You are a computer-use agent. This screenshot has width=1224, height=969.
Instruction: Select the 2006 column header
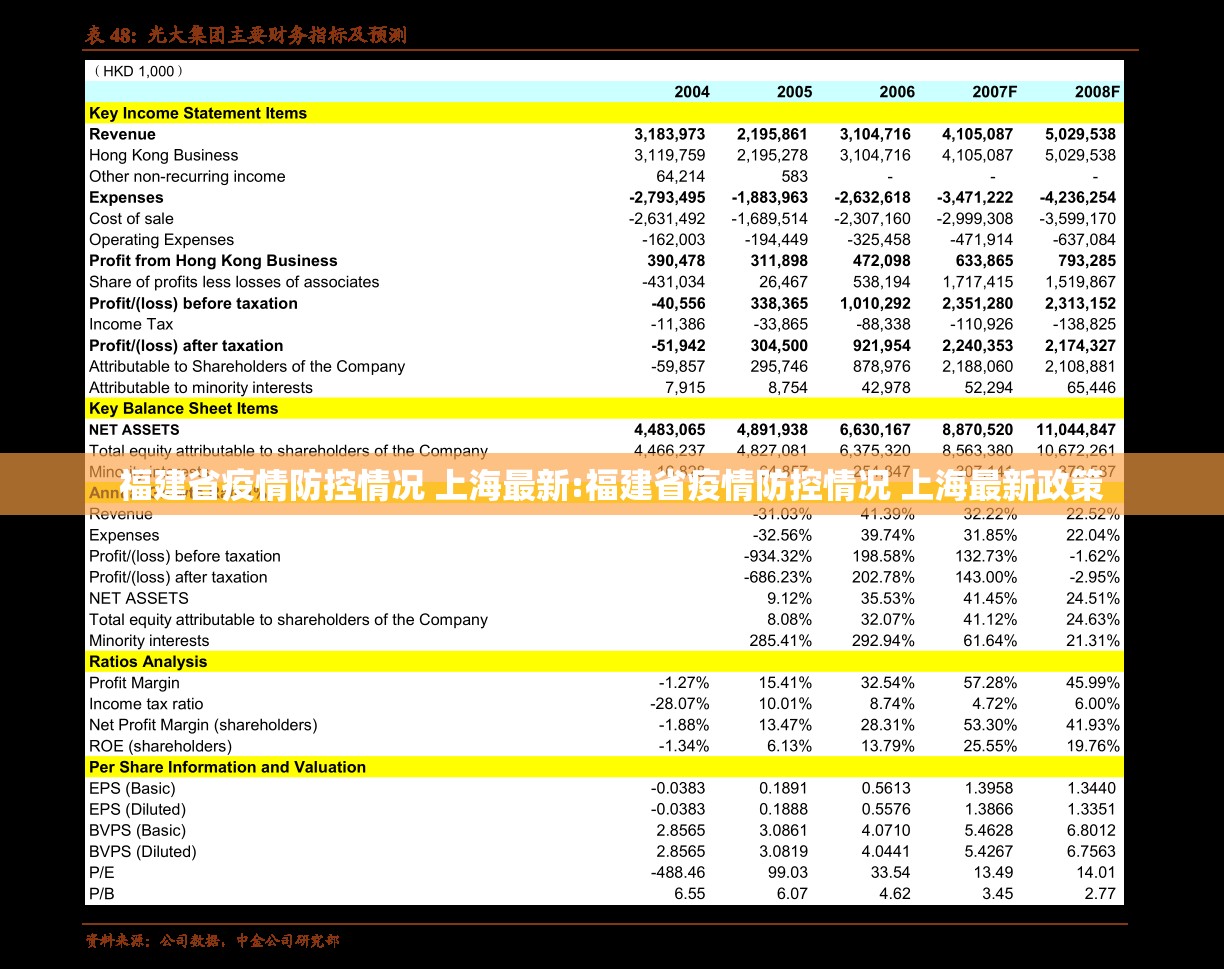pos(896,92)
